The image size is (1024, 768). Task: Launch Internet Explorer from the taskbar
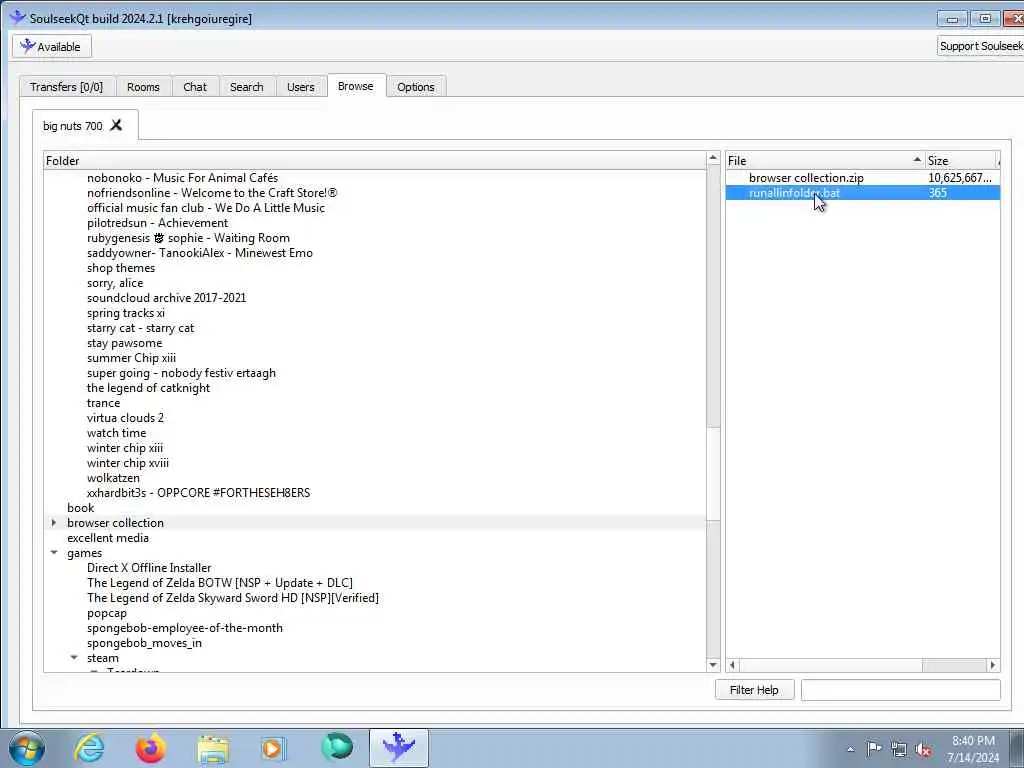click(89, 748)
